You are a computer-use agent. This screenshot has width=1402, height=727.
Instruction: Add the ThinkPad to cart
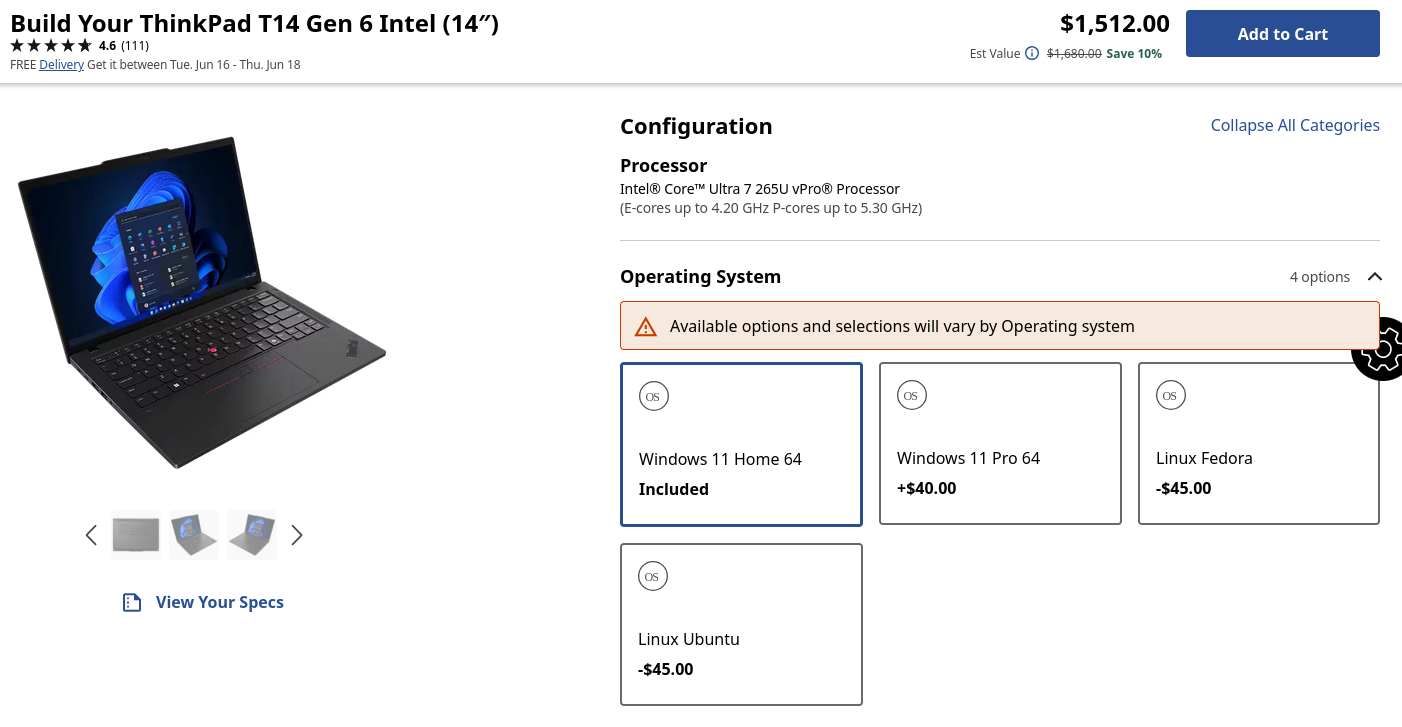tap(1283, 34)
